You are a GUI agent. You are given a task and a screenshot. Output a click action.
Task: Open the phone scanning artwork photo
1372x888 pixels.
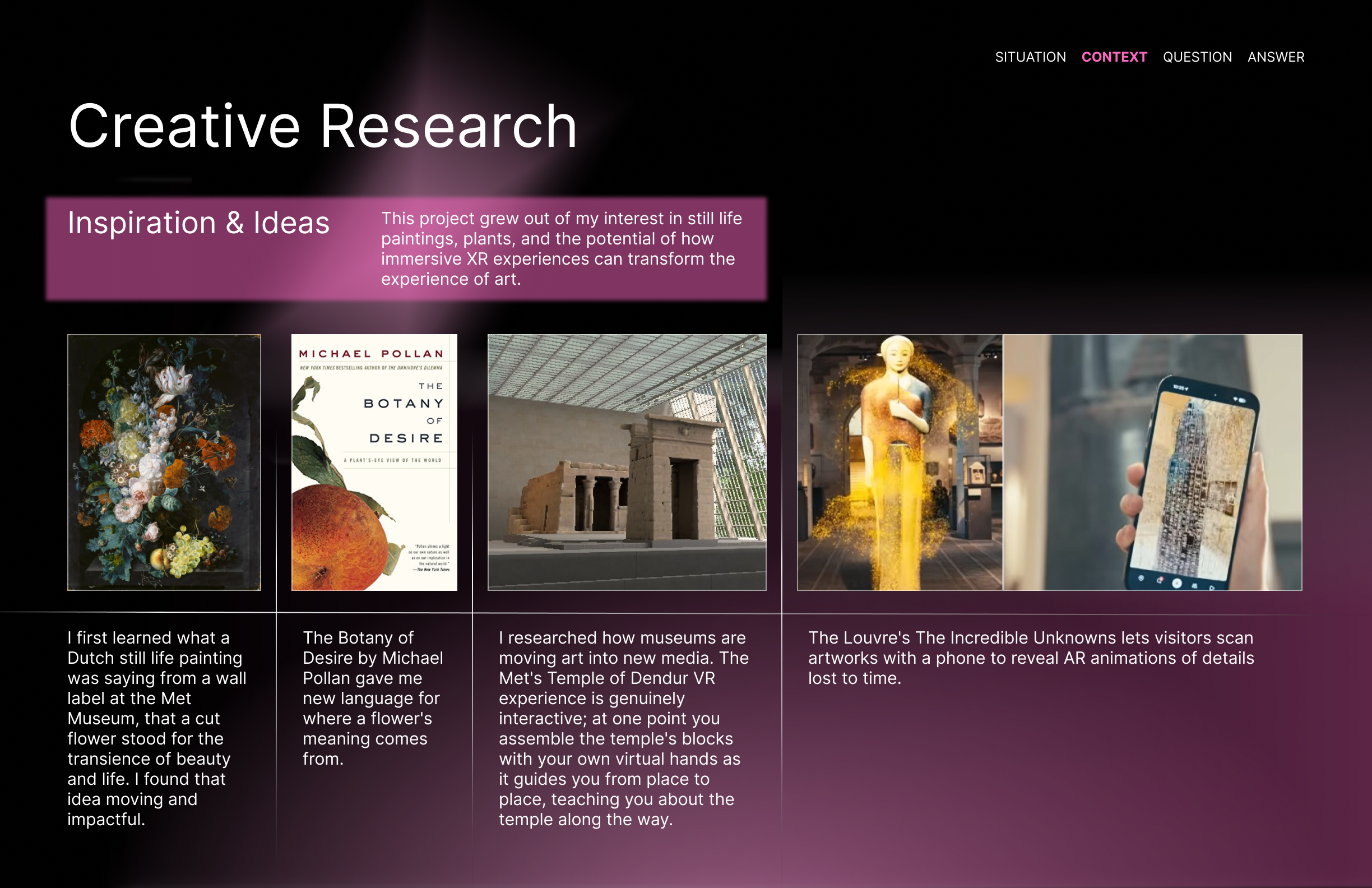click(x=1153, y=462)
